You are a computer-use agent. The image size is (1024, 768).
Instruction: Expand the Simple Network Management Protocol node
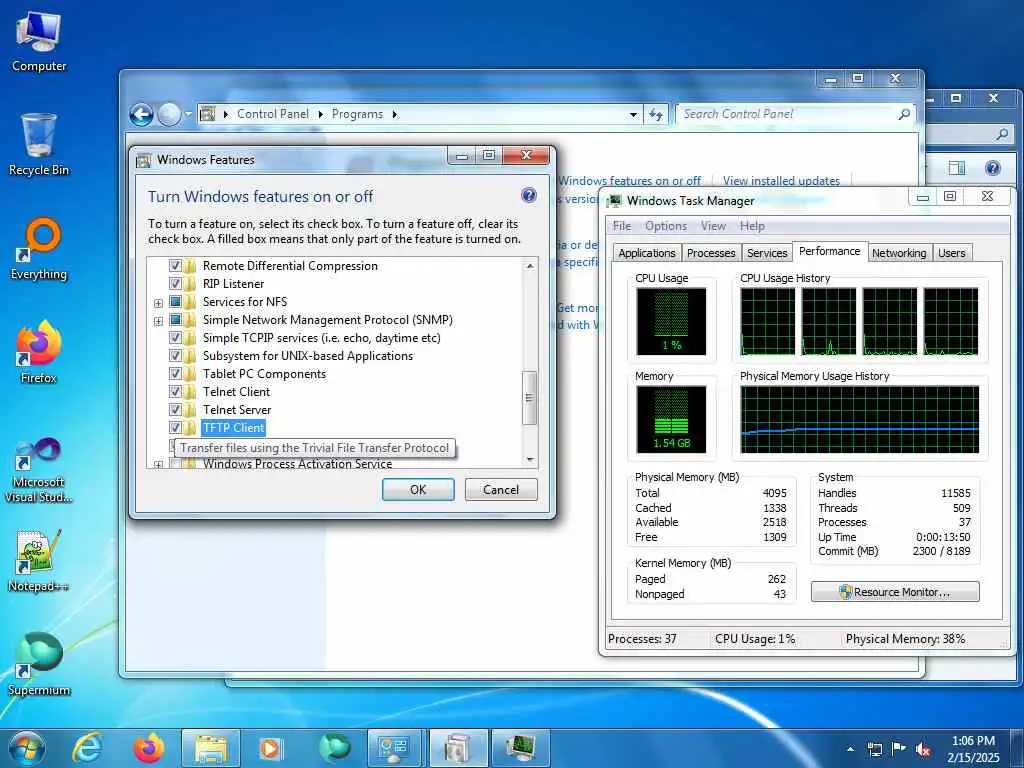pyautogui.click(x=158, y=321)
